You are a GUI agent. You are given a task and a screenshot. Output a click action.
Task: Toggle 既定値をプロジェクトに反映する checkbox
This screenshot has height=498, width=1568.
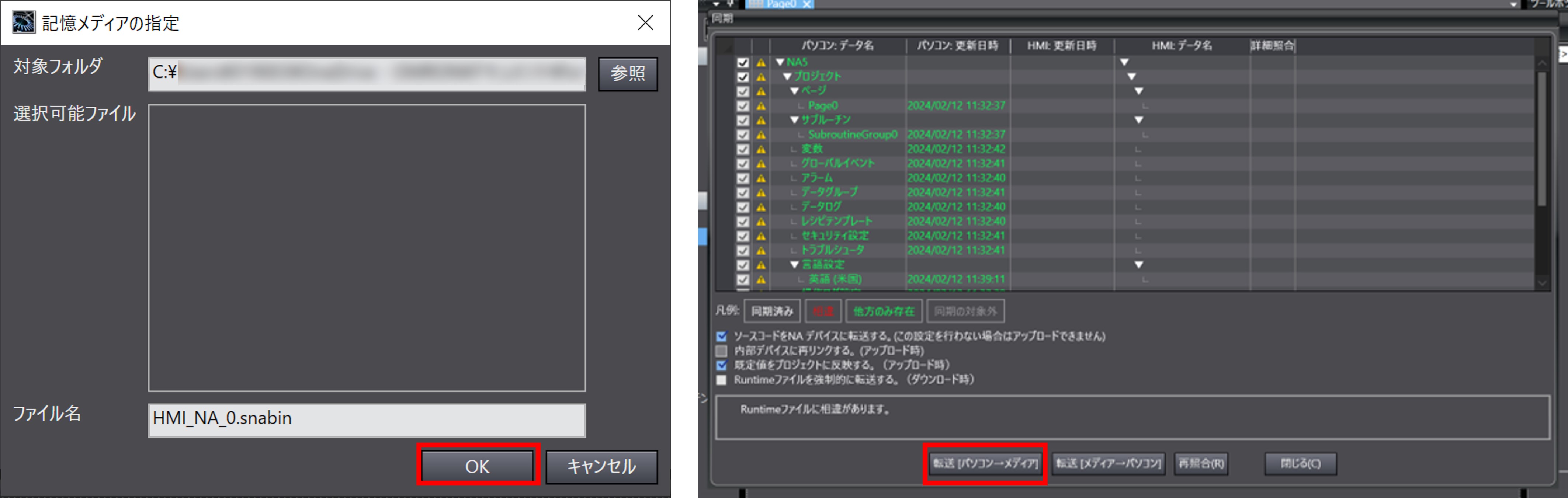click(722, 365)
